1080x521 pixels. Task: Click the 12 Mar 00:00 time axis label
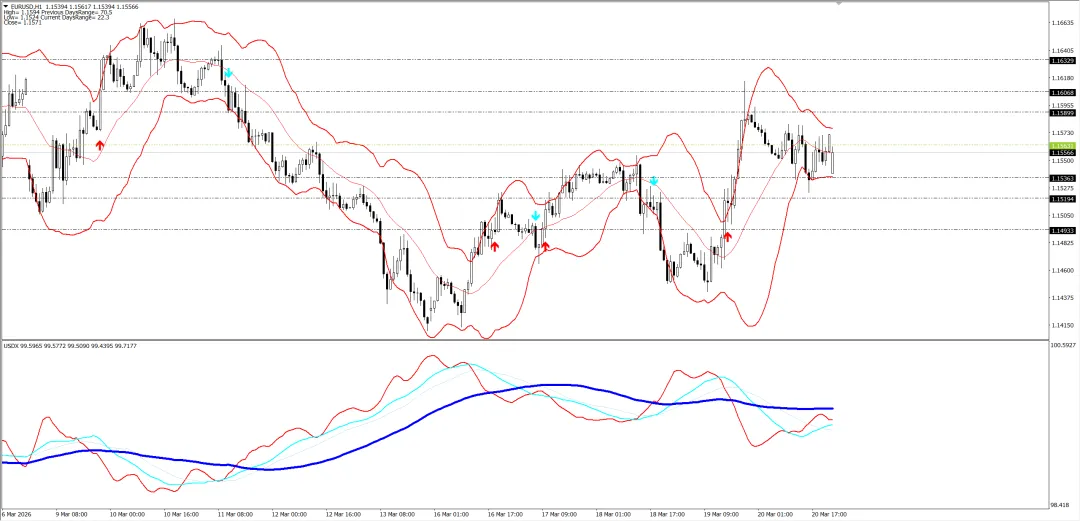click(289, 514)
